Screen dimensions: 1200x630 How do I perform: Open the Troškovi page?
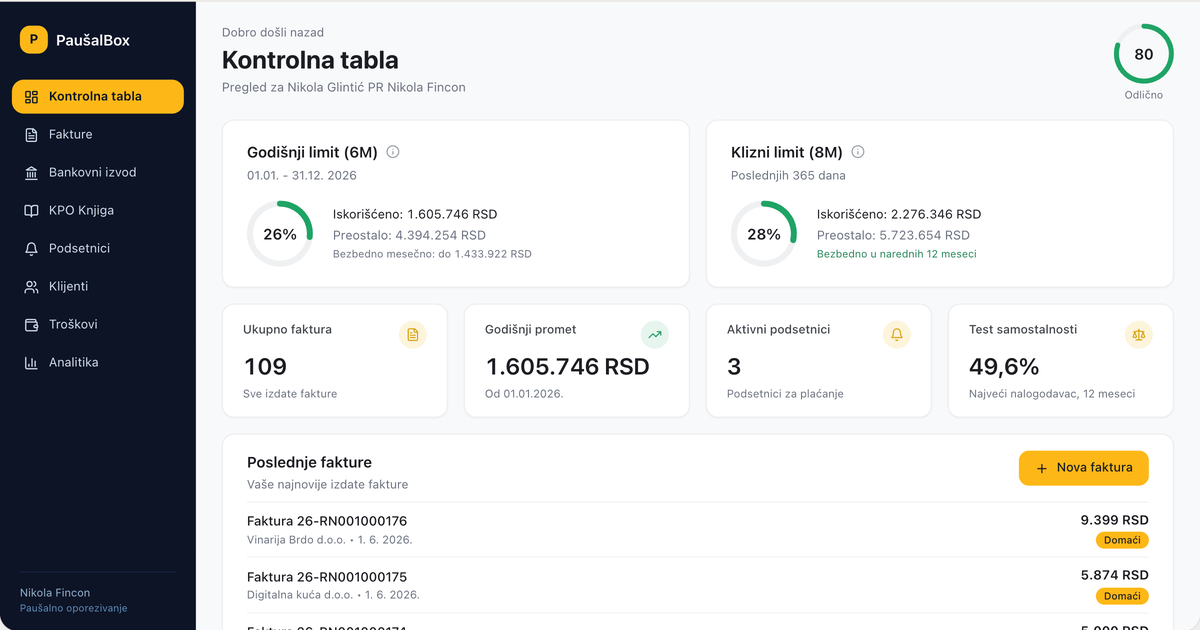98,325
